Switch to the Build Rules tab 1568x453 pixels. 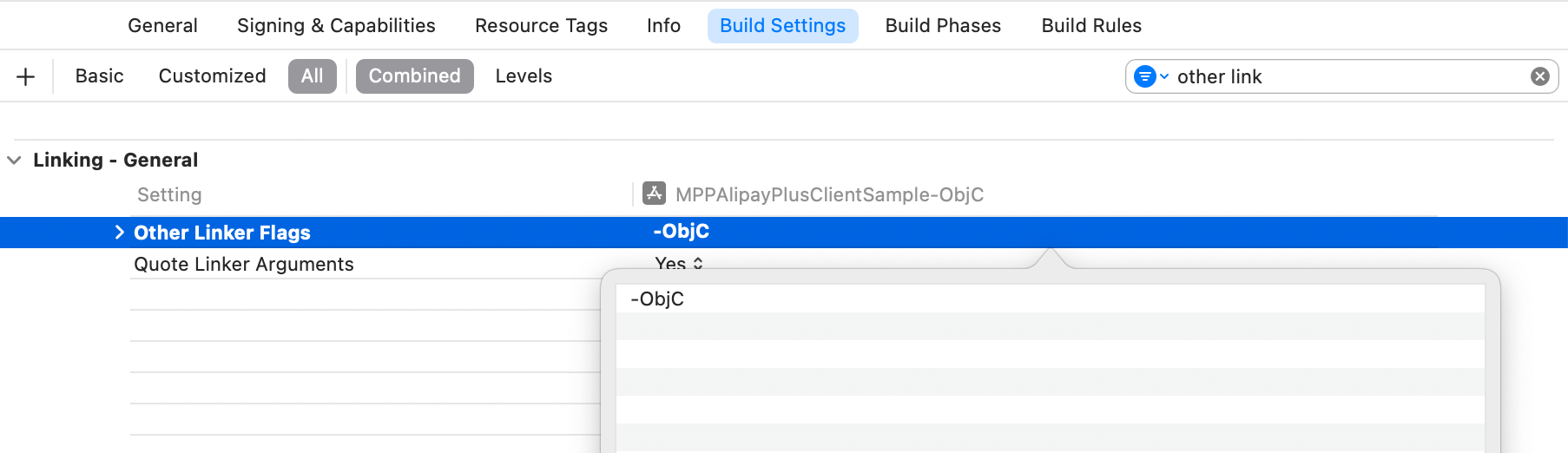point(1091,26)
